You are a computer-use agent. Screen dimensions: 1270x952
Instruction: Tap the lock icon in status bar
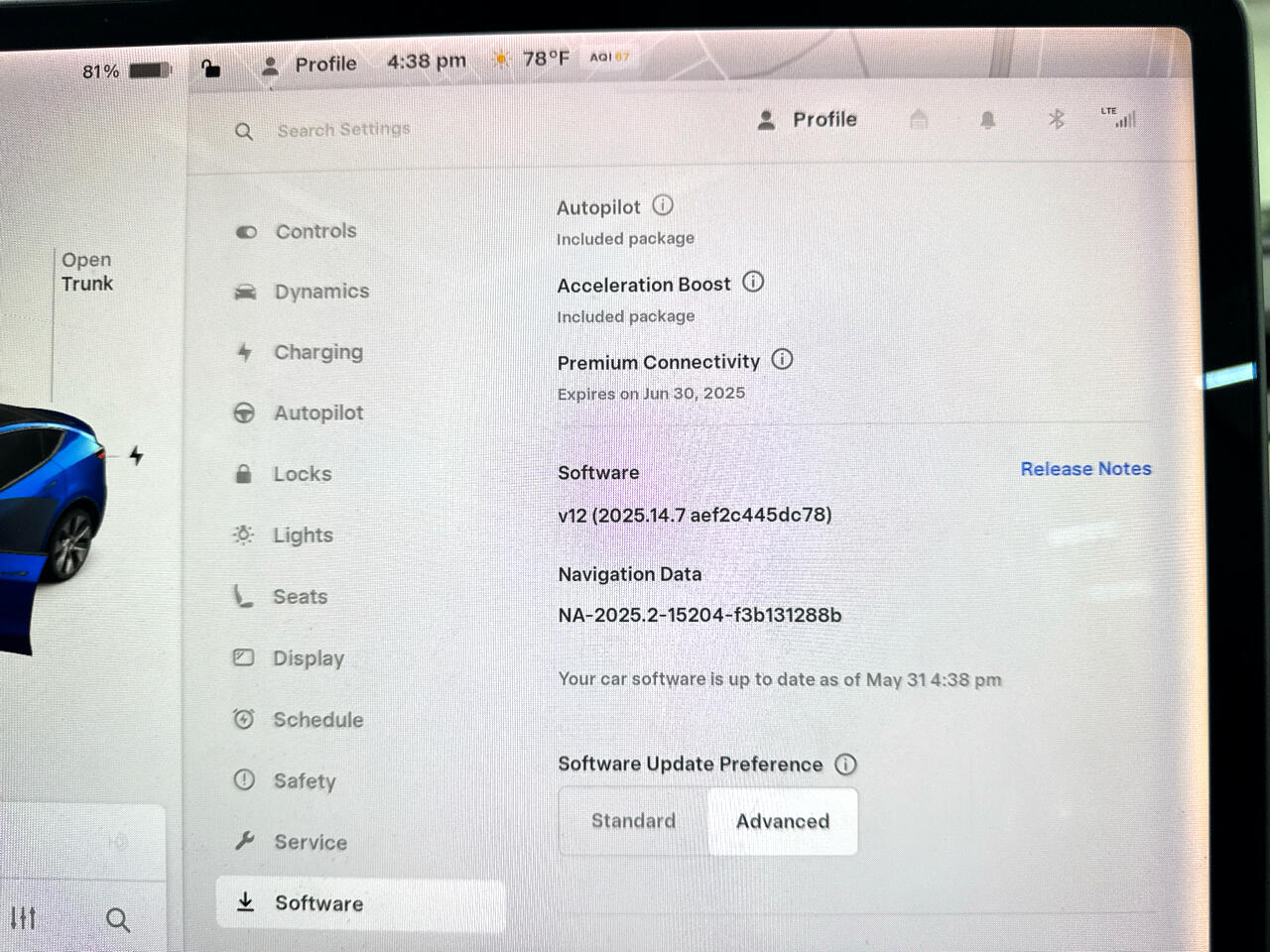210,67
